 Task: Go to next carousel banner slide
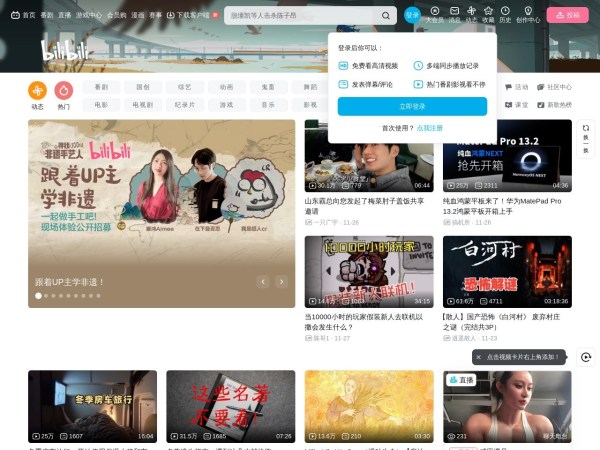tap(280, 282)
